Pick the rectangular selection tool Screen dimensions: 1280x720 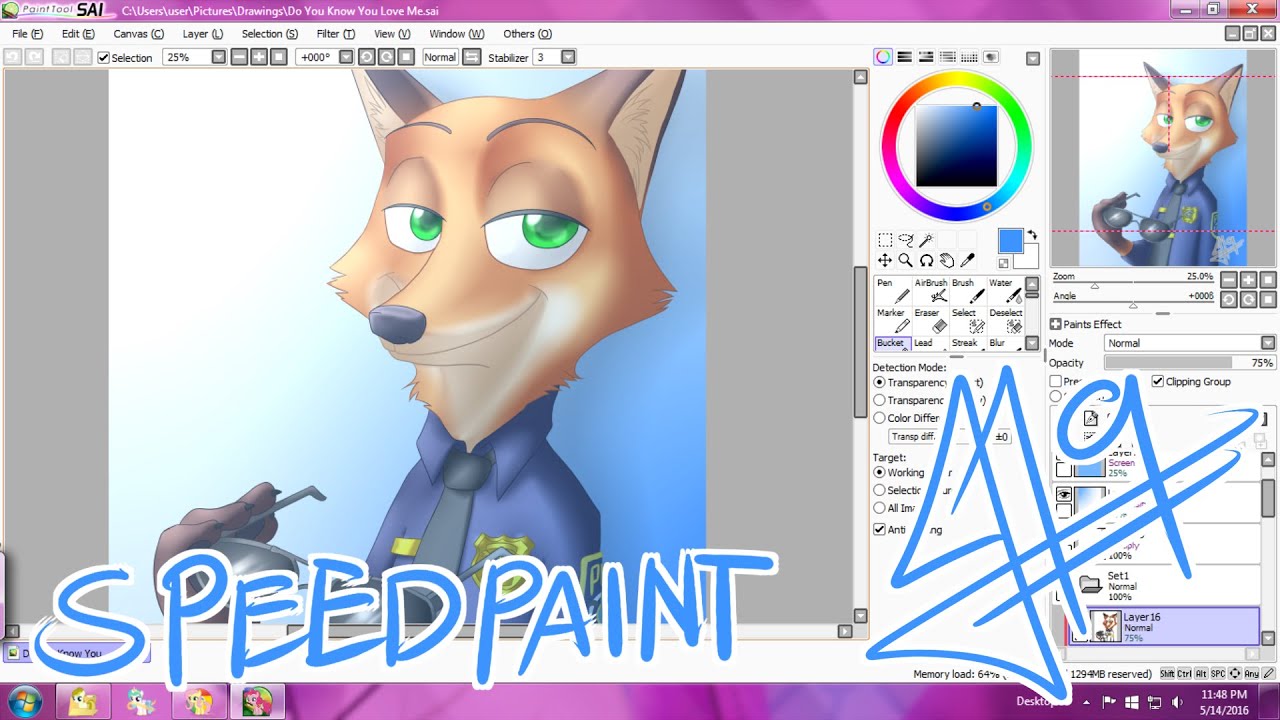pos(885,240)
